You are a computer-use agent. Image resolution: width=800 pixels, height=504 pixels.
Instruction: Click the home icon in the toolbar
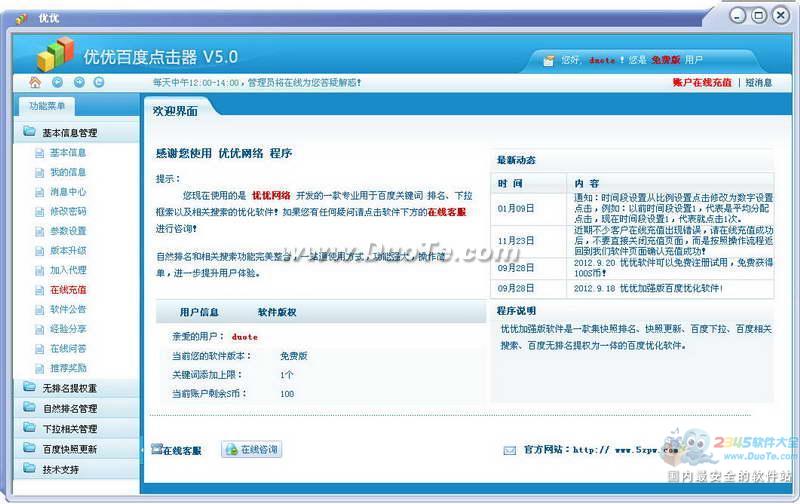click(35, 82)
